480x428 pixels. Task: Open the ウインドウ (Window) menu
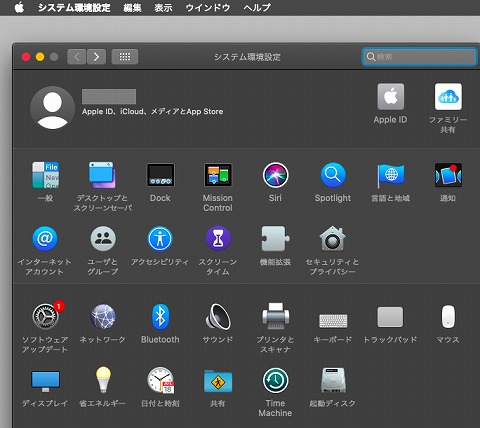click(208, 8)
